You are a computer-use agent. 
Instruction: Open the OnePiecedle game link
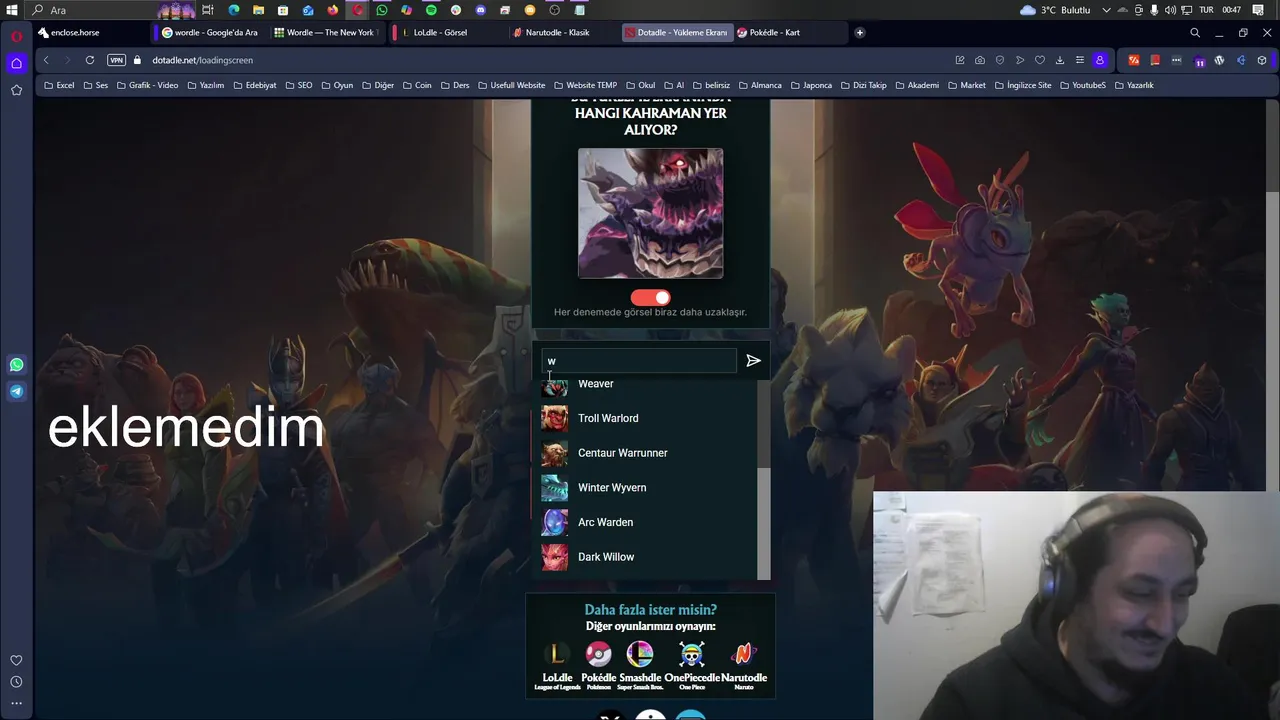tap(692, 666)
